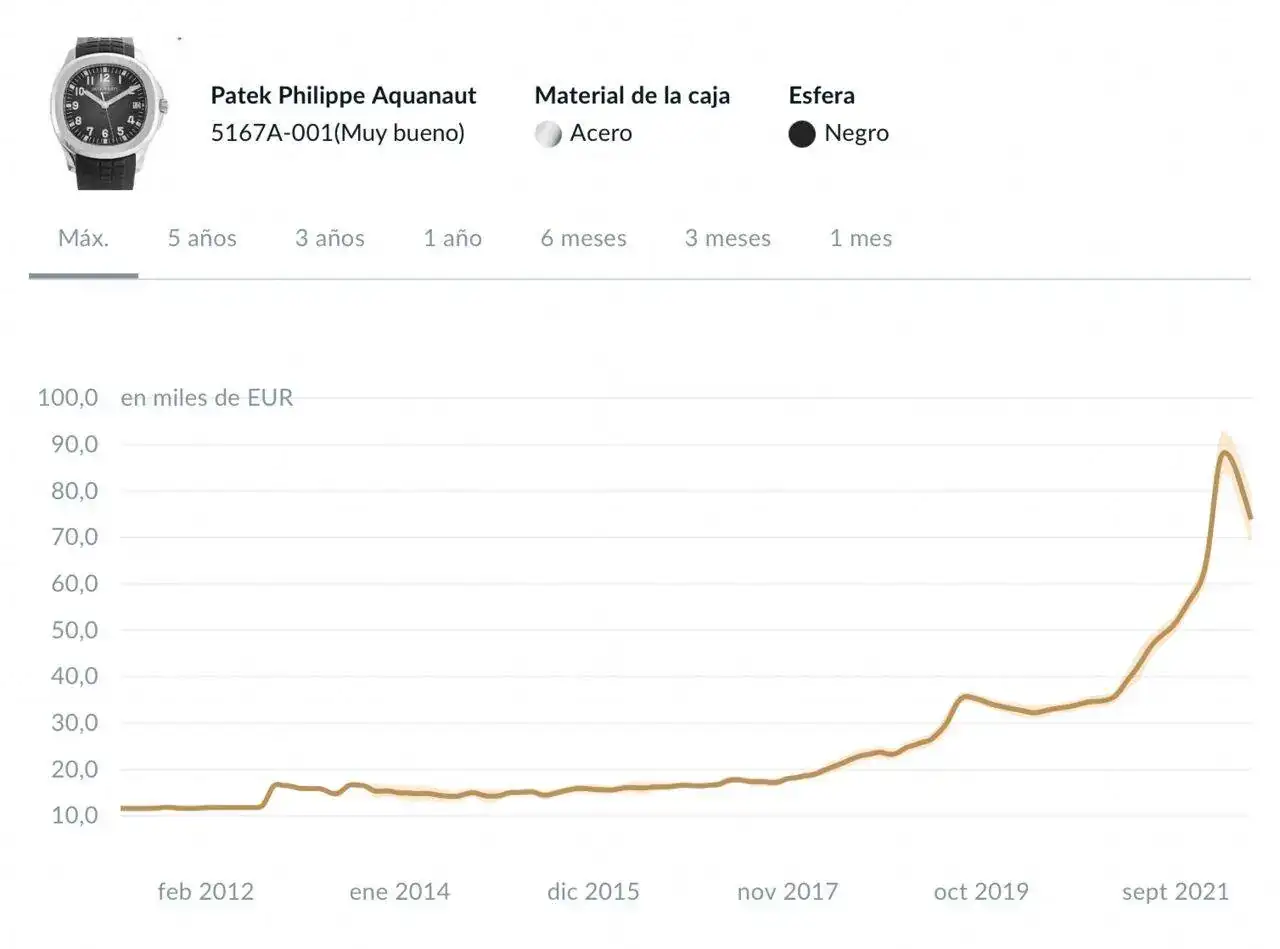Switch to the 5 años tab
This screenshot has height=949, width=1280.
click(x=202, y=239)
